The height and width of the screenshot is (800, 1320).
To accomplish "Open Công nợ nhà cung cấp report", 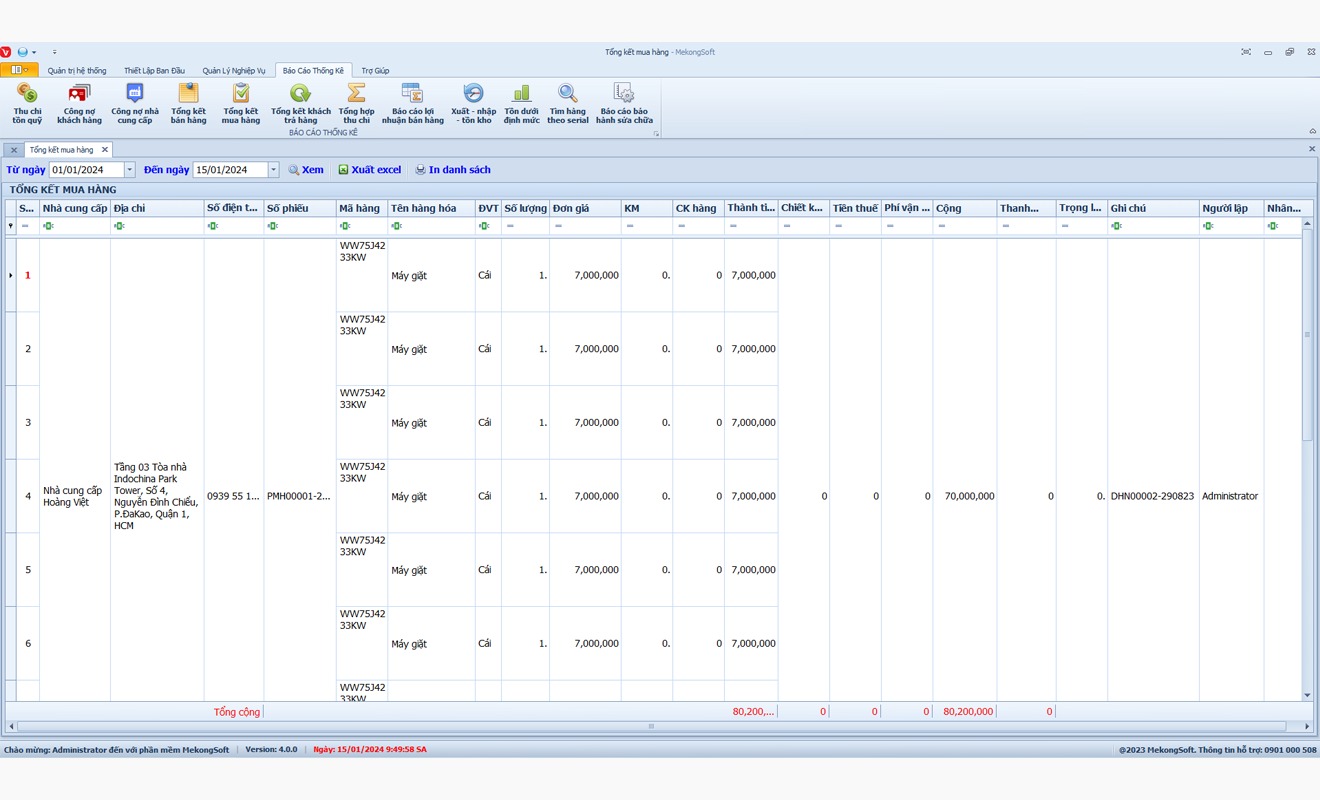I will (x=135, y=103).
